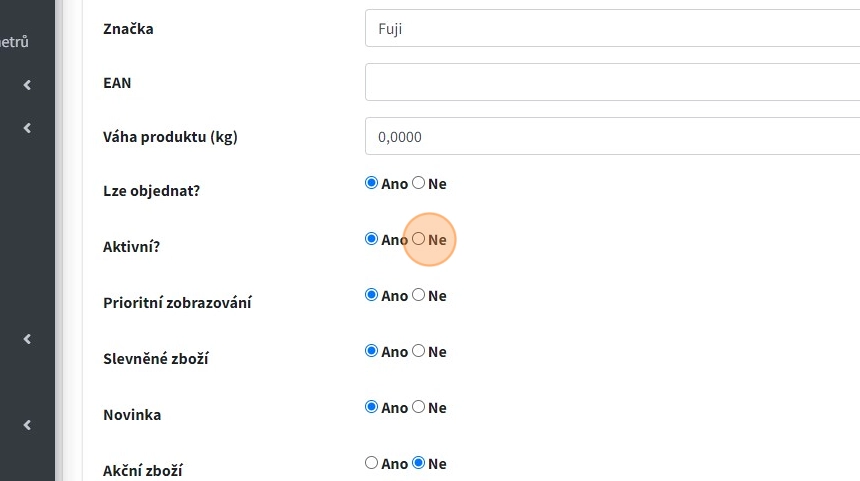
Task: Click the Váha produktu (kg) field
Action: 612,136
